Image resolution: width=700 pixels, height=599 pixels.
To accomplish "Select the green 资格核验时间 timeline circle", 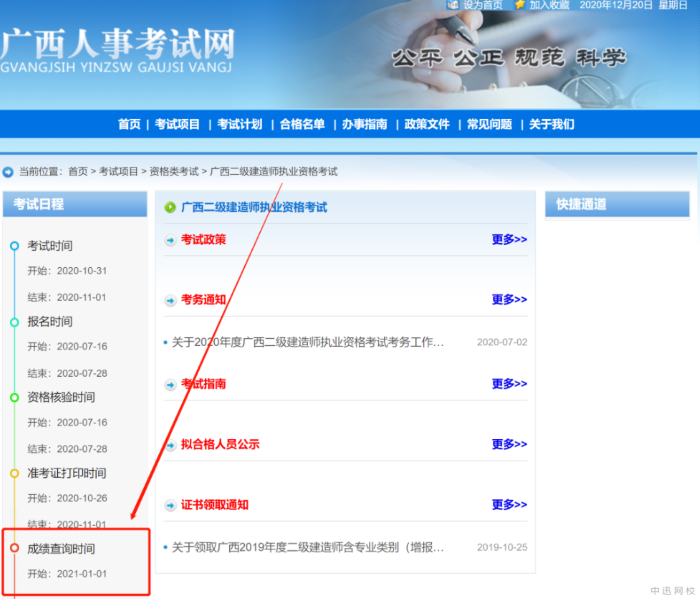I will [14, 397].
